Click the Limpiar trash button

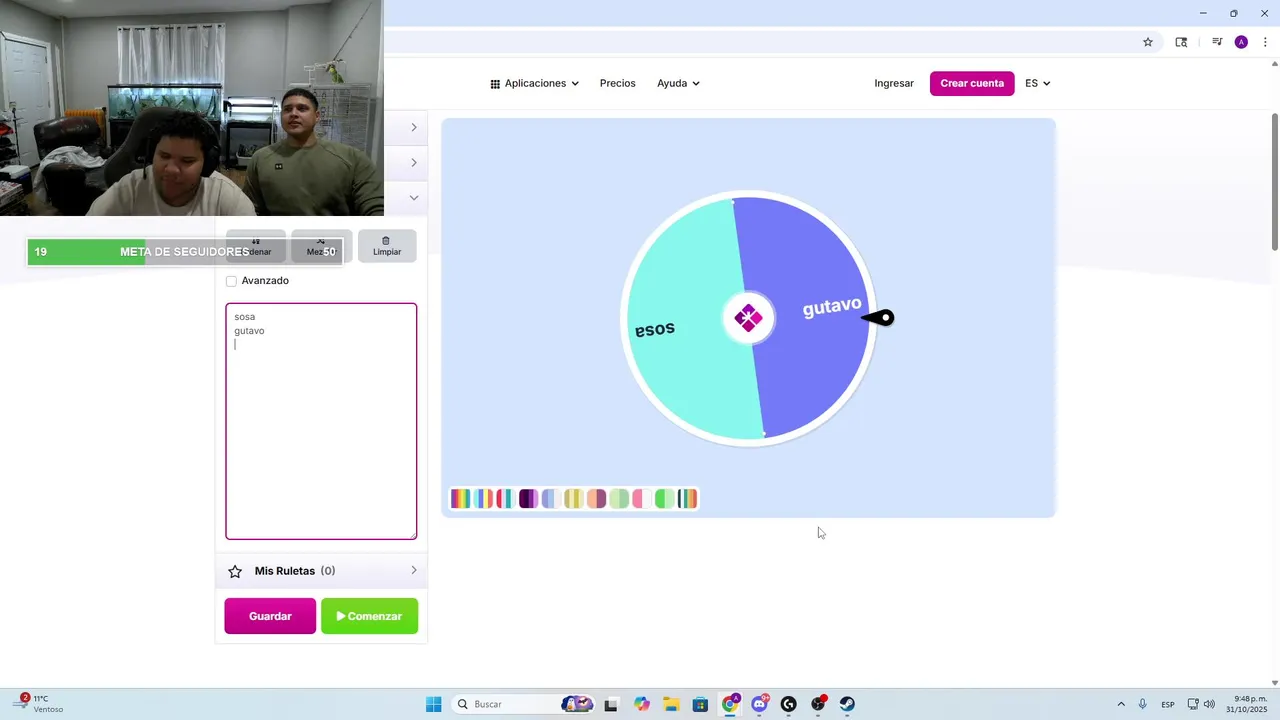coord(387,246)
